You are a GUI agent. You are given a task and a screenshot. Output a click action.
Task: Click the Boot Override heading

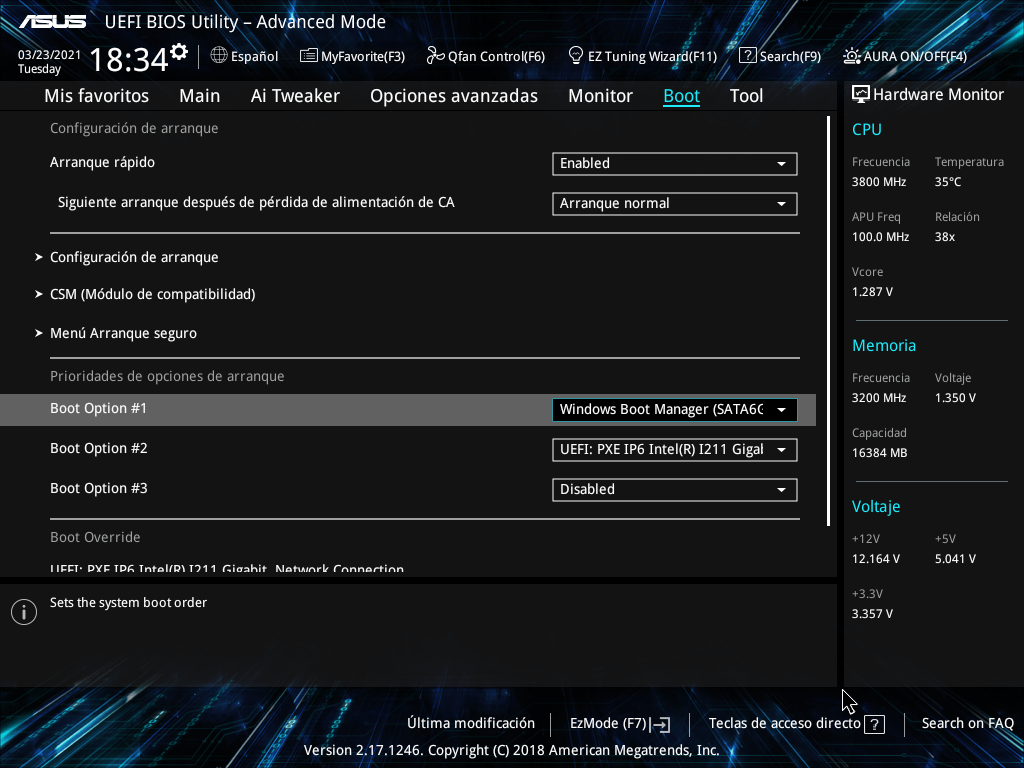click(95, 537)
